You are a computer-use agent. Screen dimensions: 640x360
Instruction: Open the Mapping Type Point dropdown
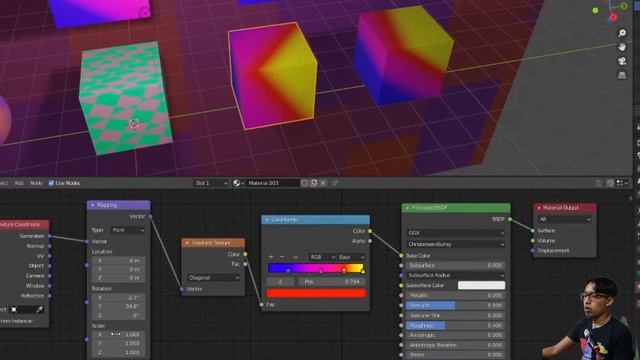pos(128,230)
